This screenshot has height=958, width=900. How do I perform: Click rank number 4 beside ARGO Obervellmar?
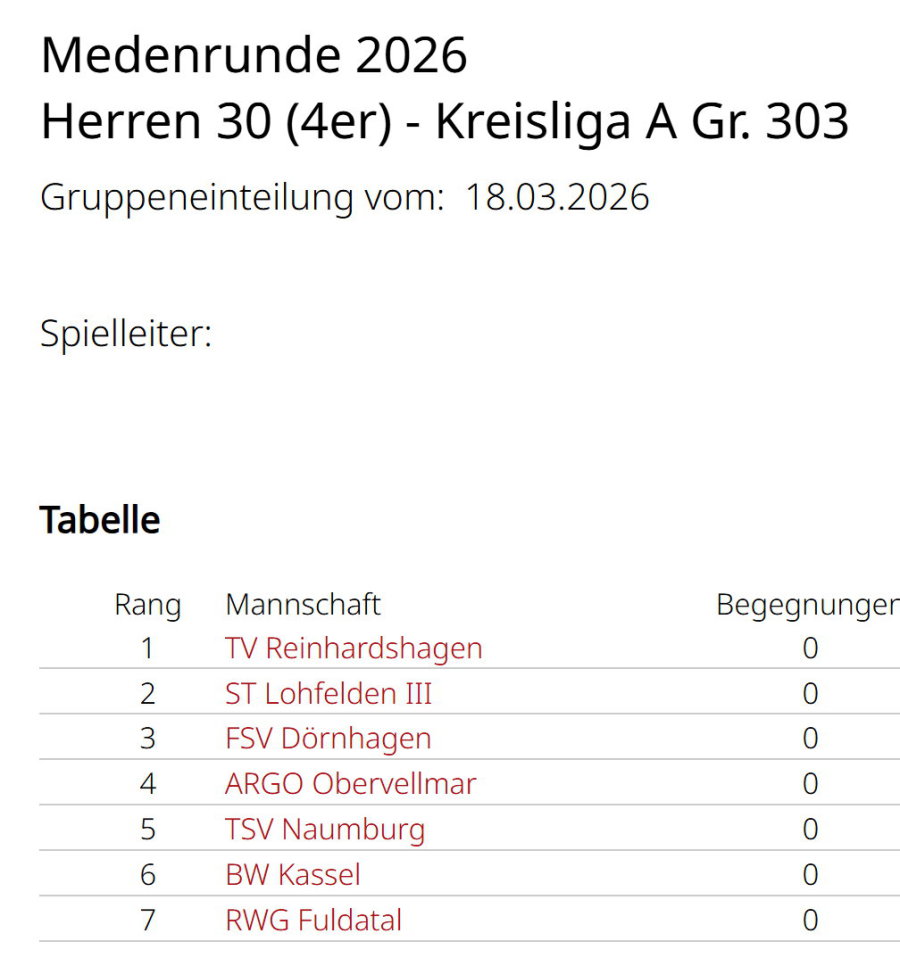(148, 783)
